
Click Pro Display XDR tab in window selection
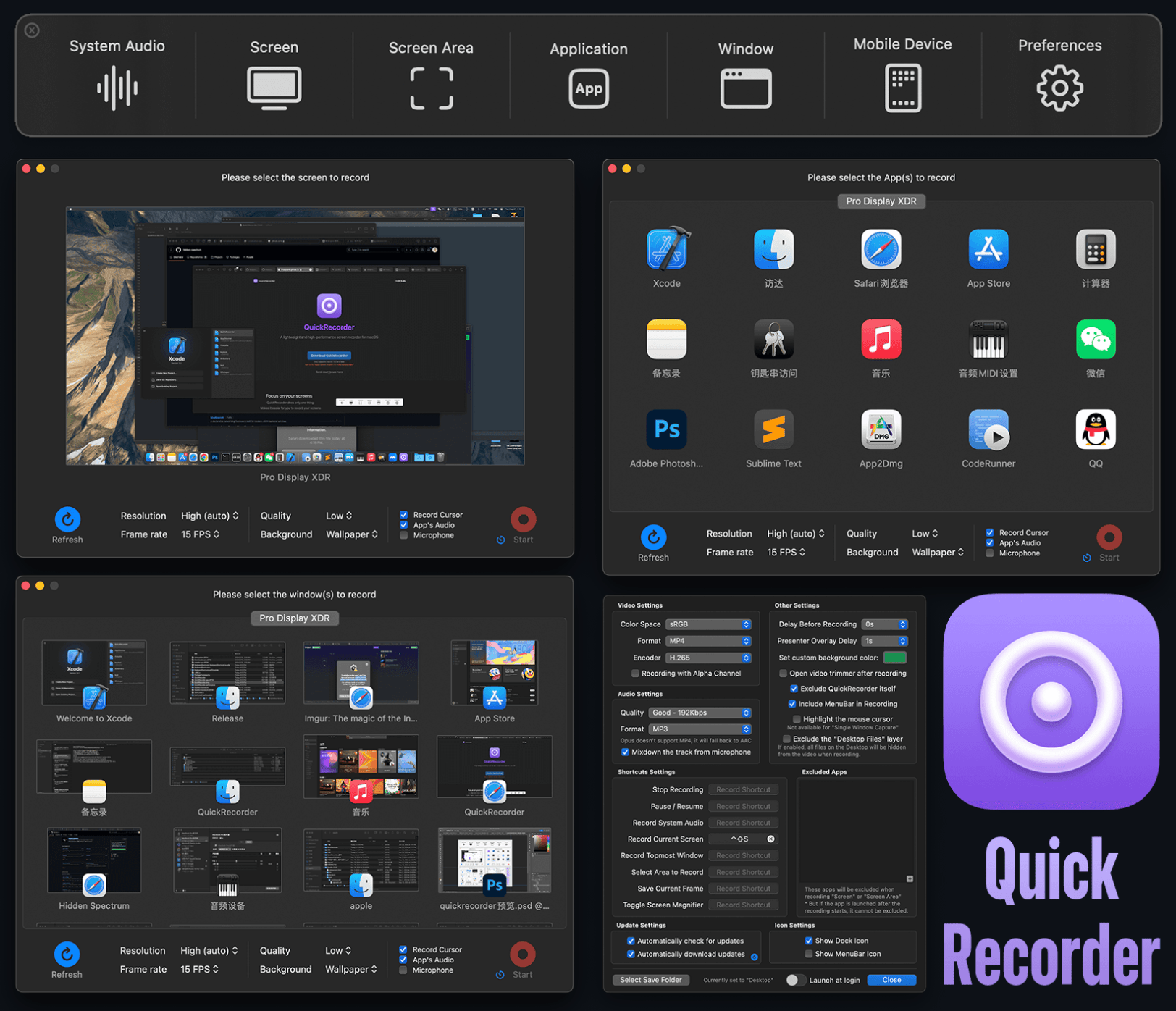point(295,618)
